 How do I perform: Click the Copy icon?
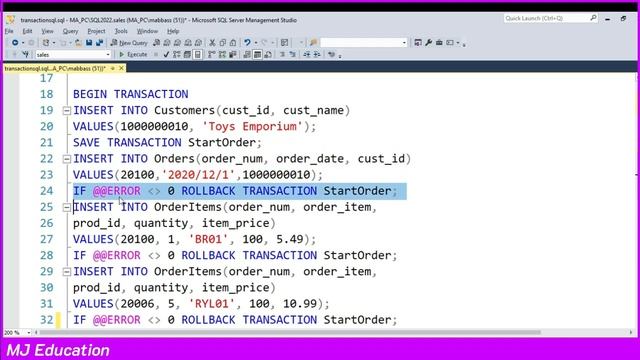222,42
